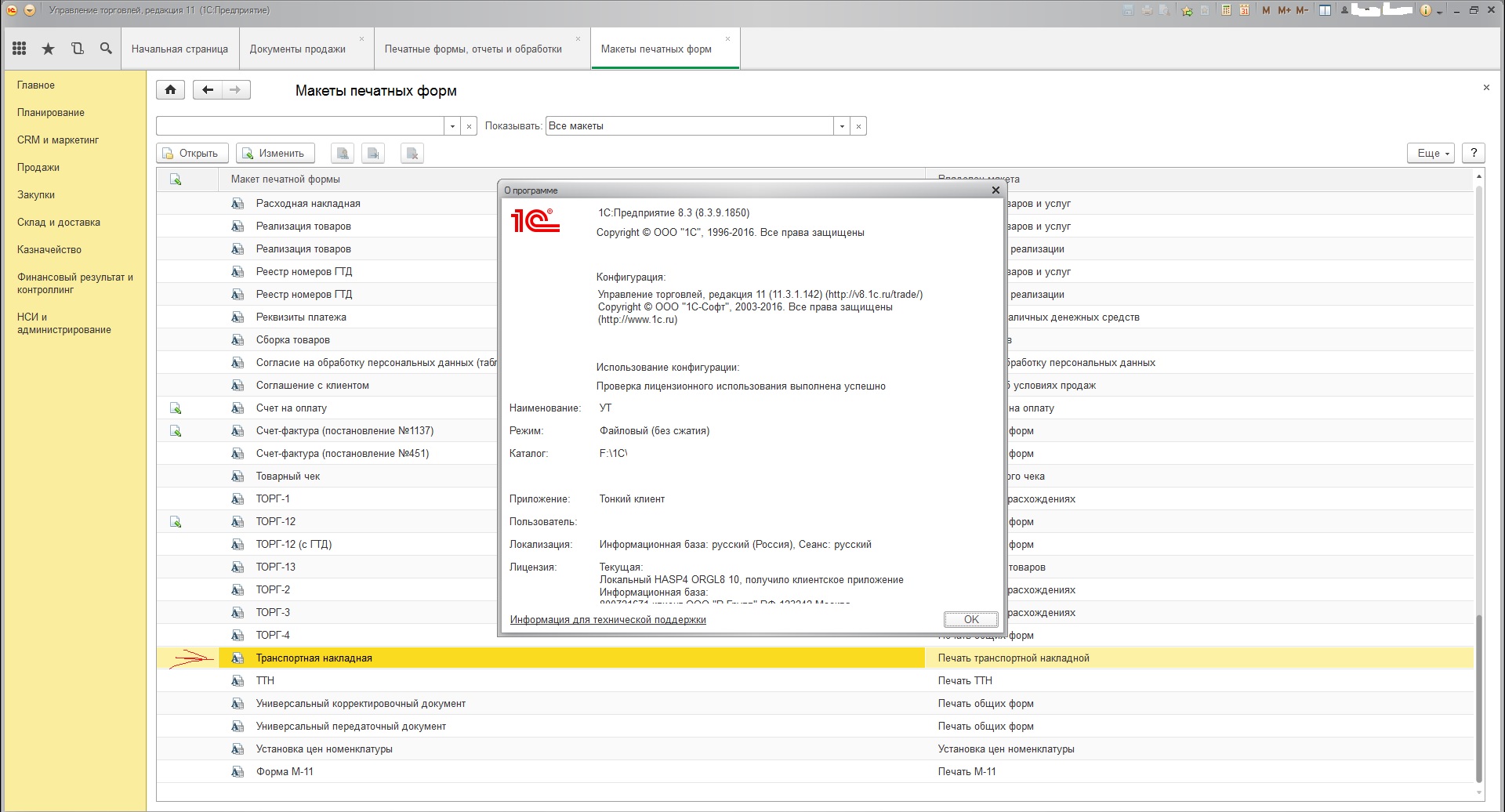Click the M+ memory add button
Screen dimensions: 1505x812
1284,10
